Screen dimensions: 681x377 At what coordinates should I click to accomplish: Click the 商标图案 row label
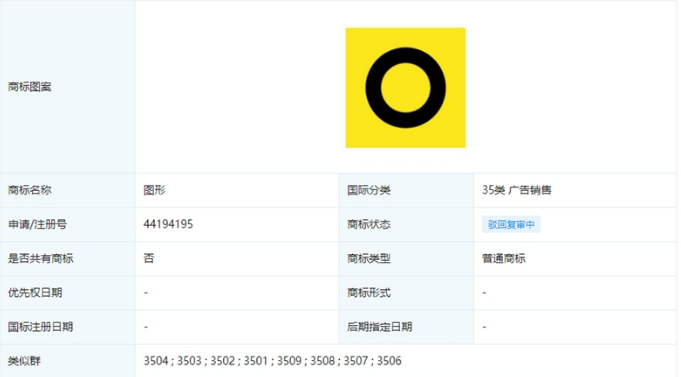click(30, 87)
